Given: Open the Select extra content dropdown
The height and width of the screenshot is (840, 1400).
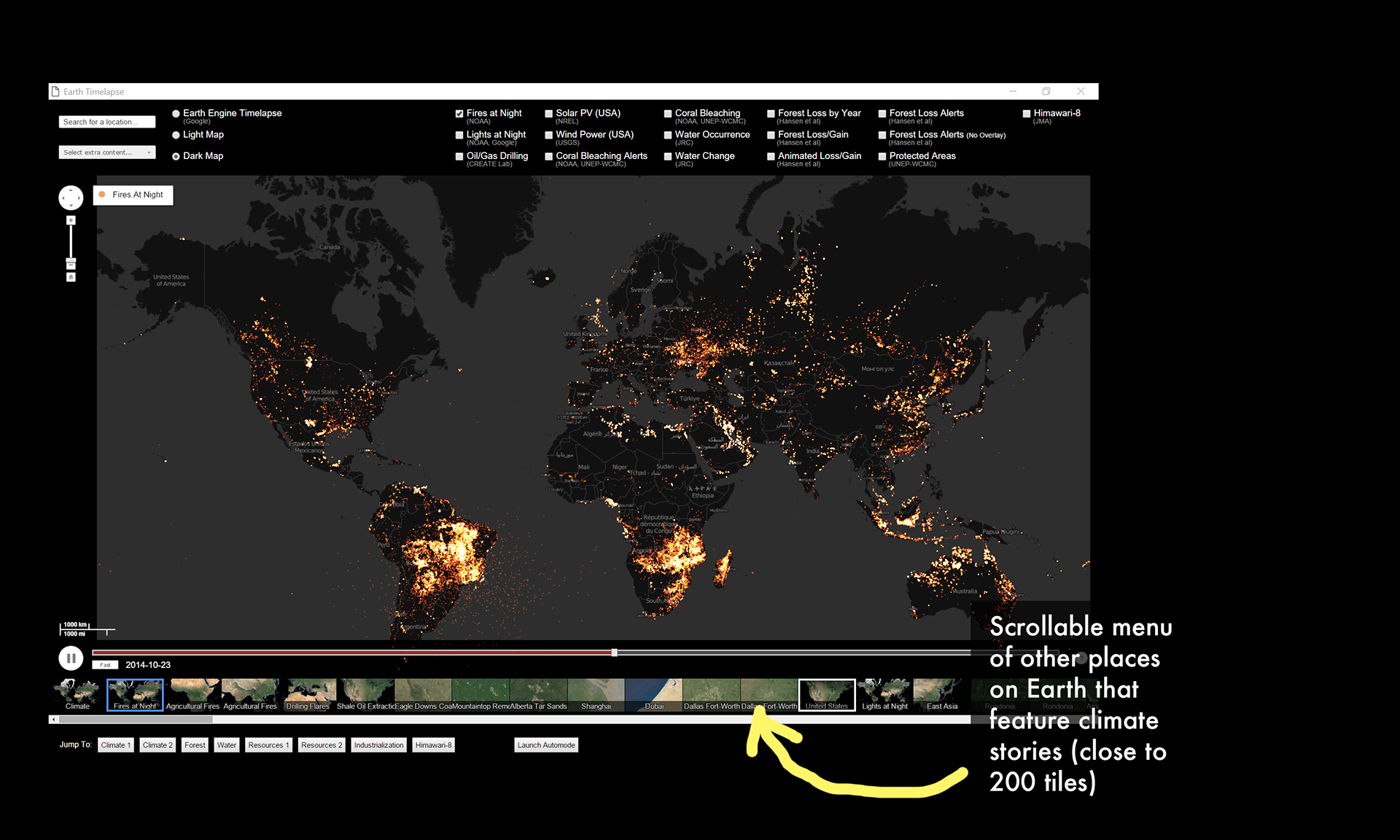Looking at the screenshot, I should click(107, 152).
